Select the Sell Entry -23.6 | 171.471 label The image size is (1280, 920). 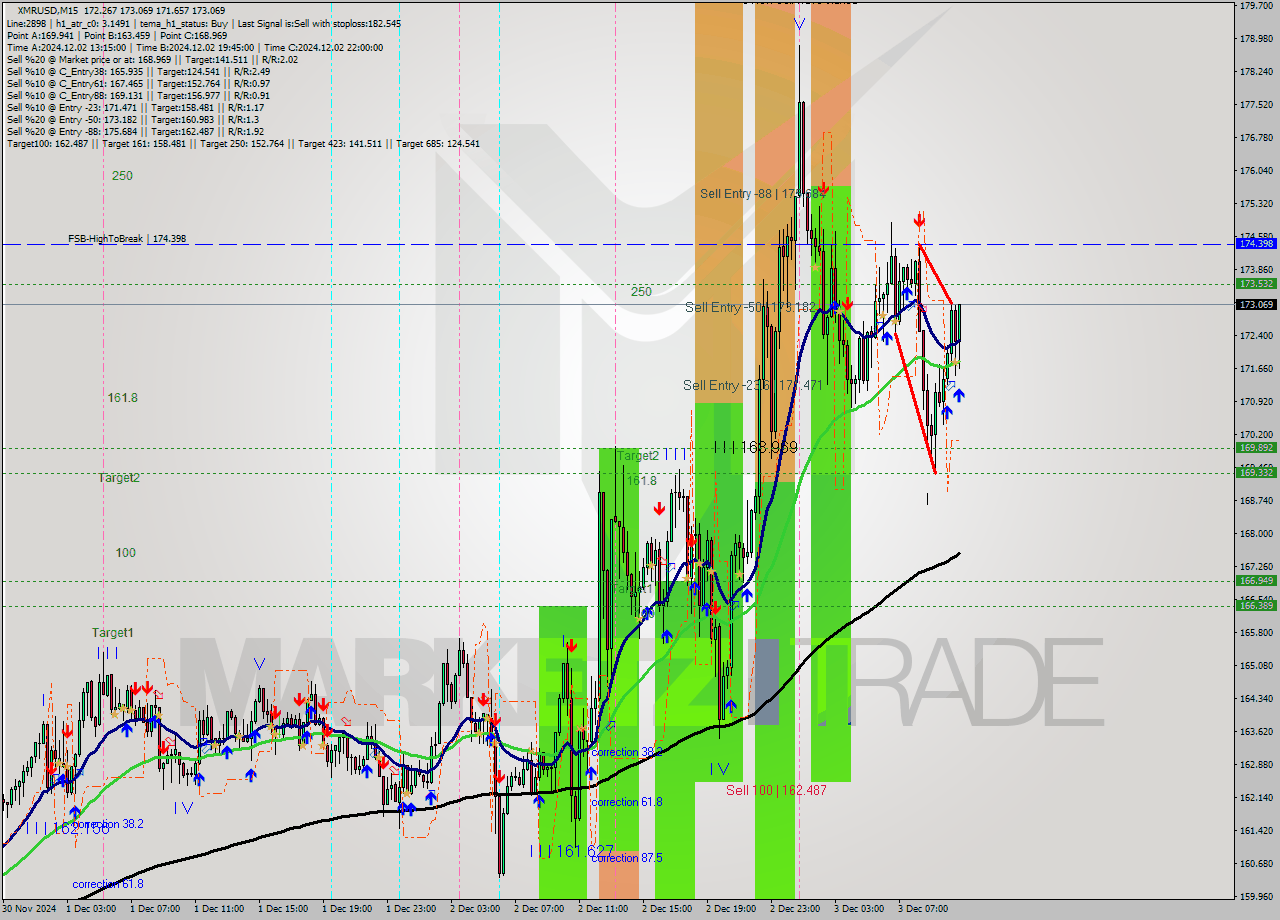coord(753,385)
